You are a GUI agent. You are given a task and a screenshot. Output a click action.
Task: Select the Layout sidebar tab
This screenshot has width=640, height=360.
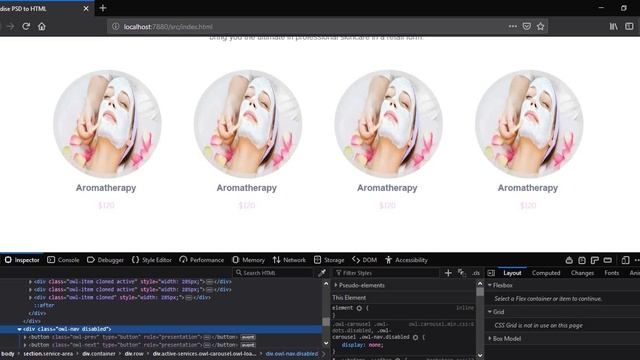pos(512,273)
